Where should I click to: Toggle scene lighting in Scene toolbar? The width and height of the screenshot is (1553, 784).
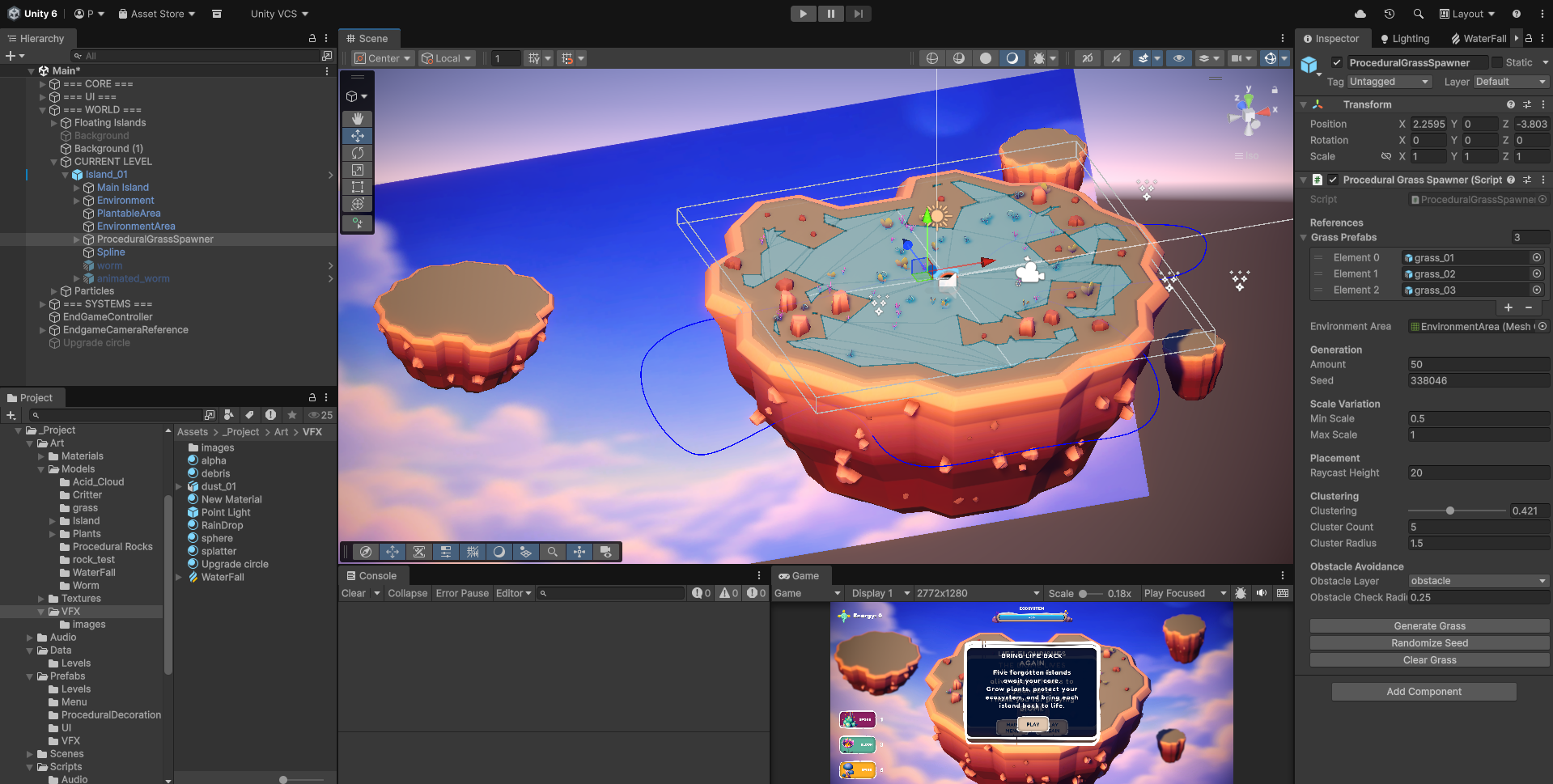[x=1116, y=58]
